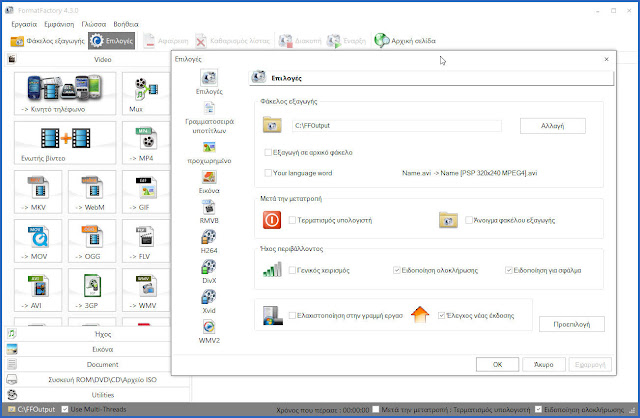
Task: Expand the Εικόνα category panel
Action: [x=88, y=349]
